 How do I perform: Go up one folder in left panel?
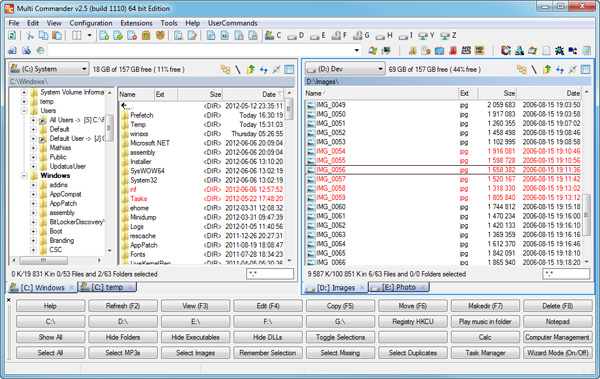(251, 69)
